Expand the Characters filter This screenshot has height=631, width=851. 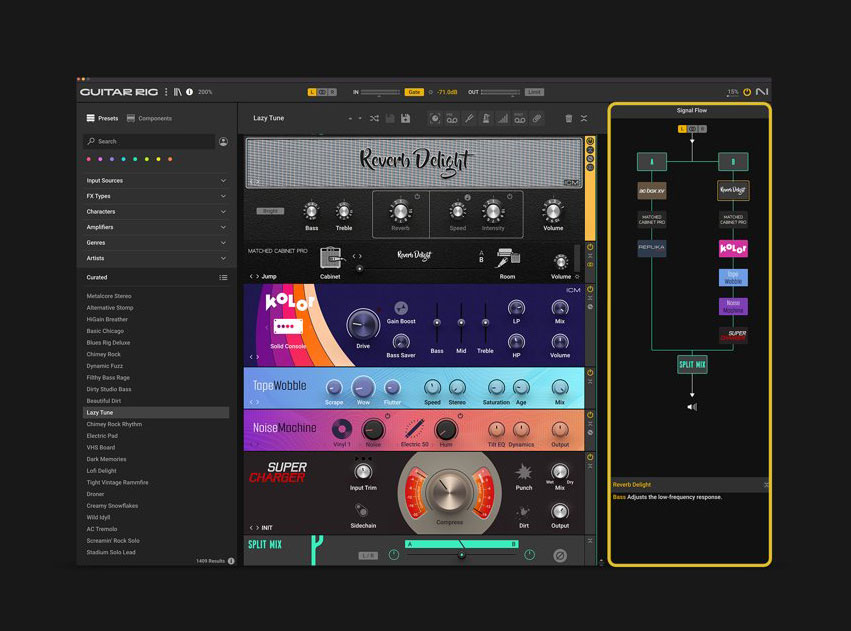click(156, 212)
